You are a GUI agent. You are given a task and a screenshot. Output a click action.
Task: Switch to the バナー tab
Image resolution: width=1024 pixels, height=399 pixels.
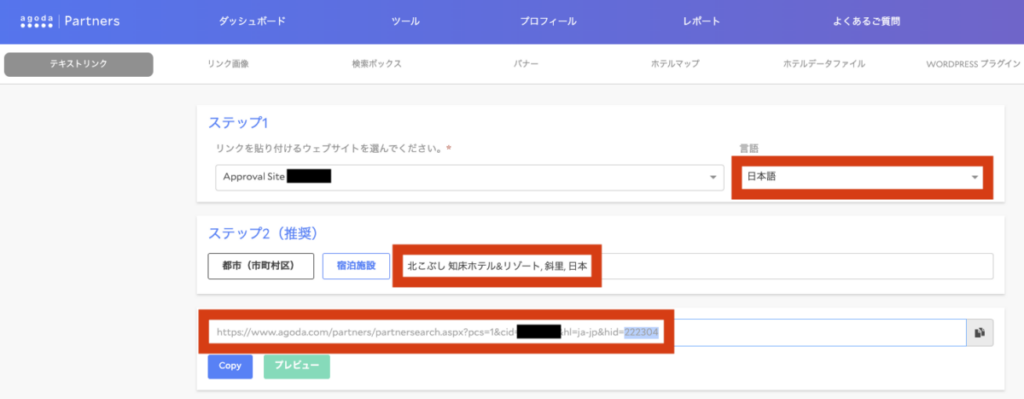526,64
